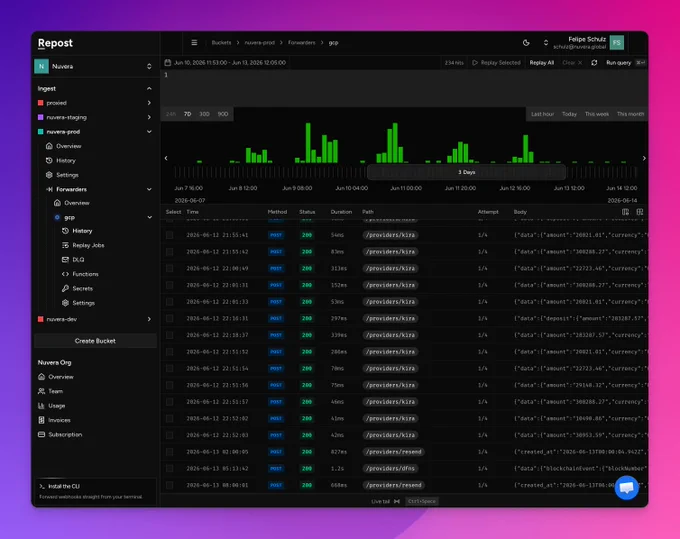
Task: Open Usage chart icon
Action: (x=41, y=405)
